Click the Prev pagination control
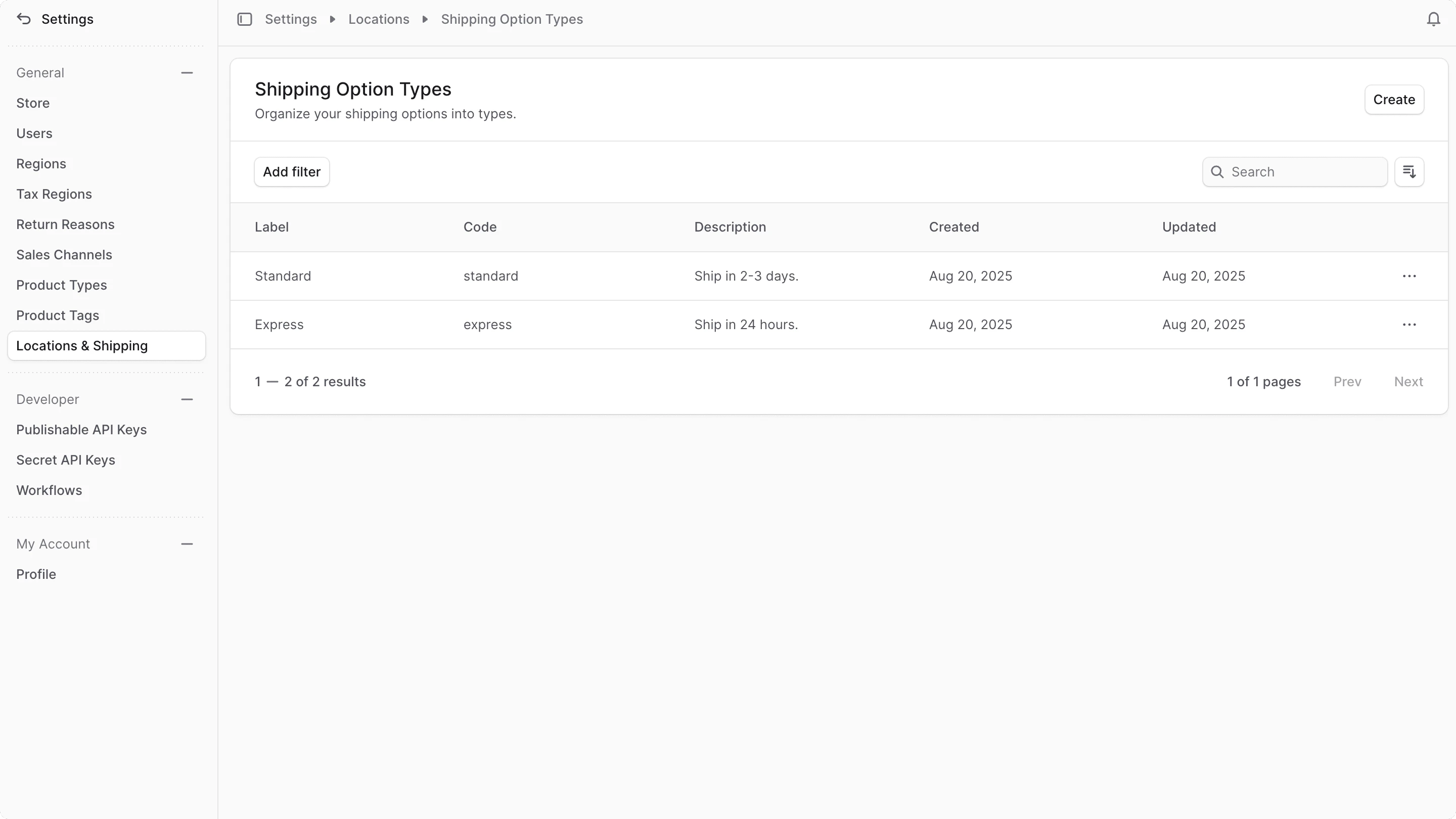 [1347, 382]
